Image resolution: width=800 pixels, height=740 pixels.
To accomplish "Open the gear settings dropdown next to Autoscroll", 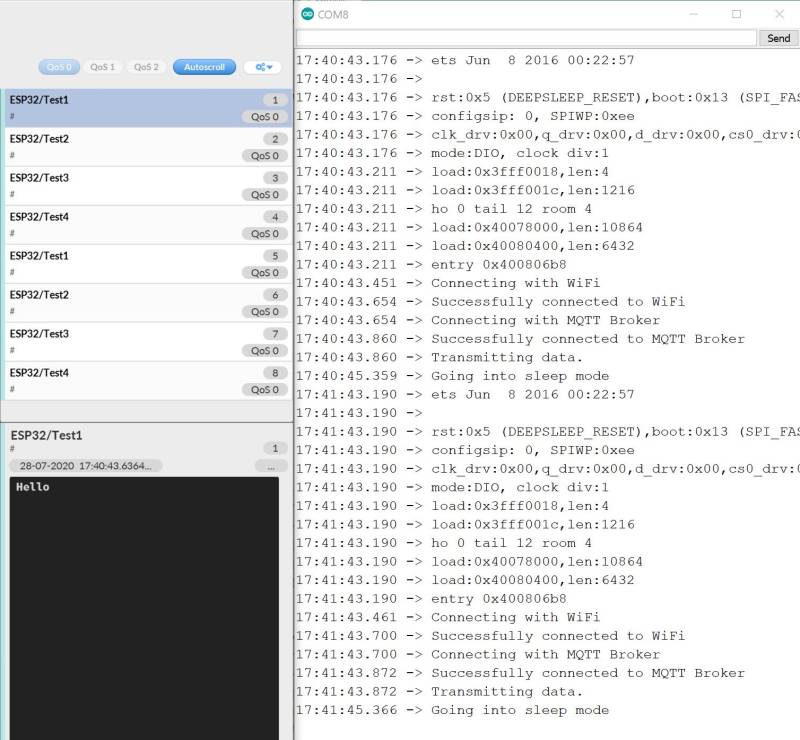I will pyautogui.click(x=263, y=67).
